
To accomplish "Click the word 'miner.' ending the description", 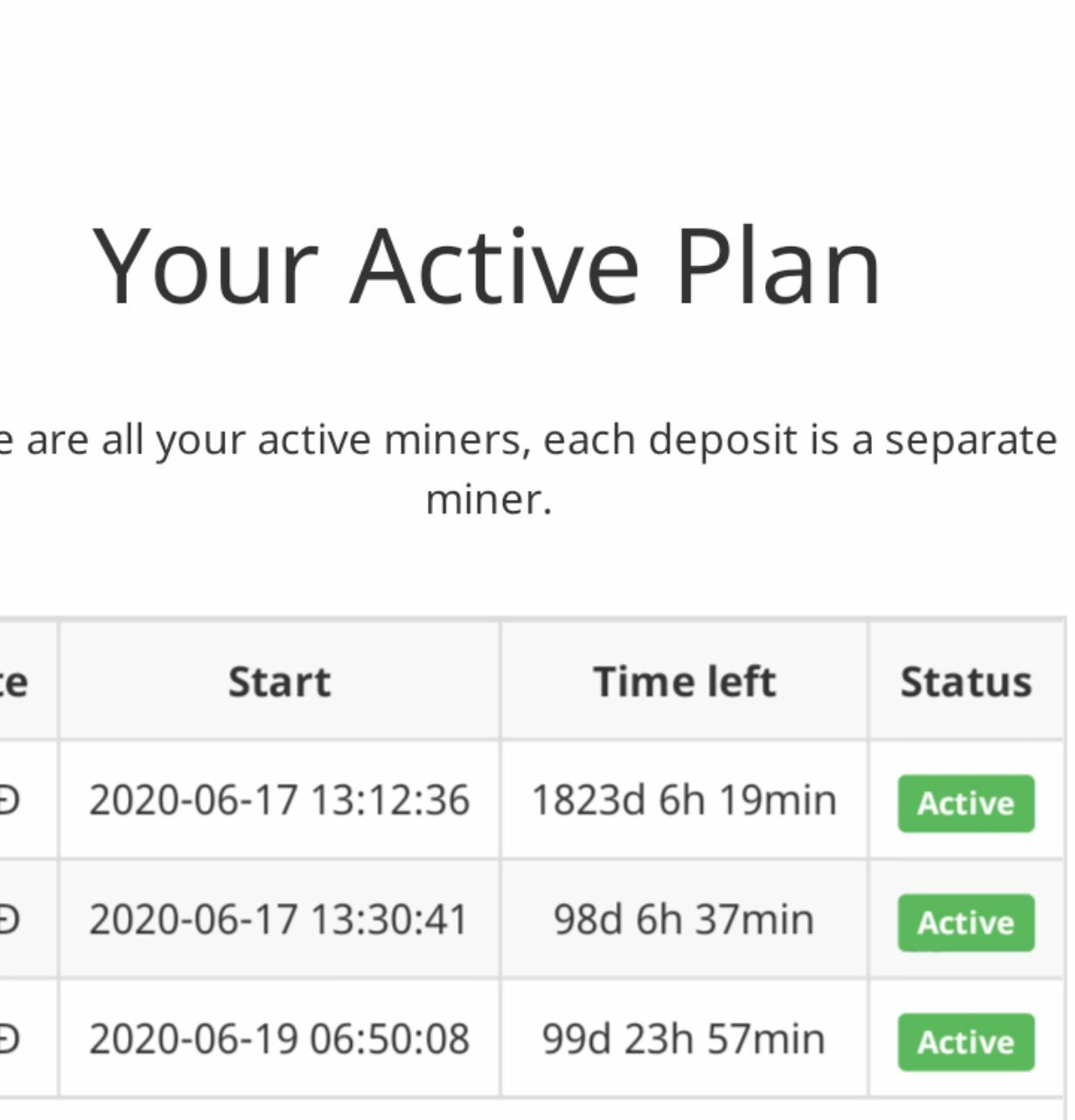I will click(489, 500).
